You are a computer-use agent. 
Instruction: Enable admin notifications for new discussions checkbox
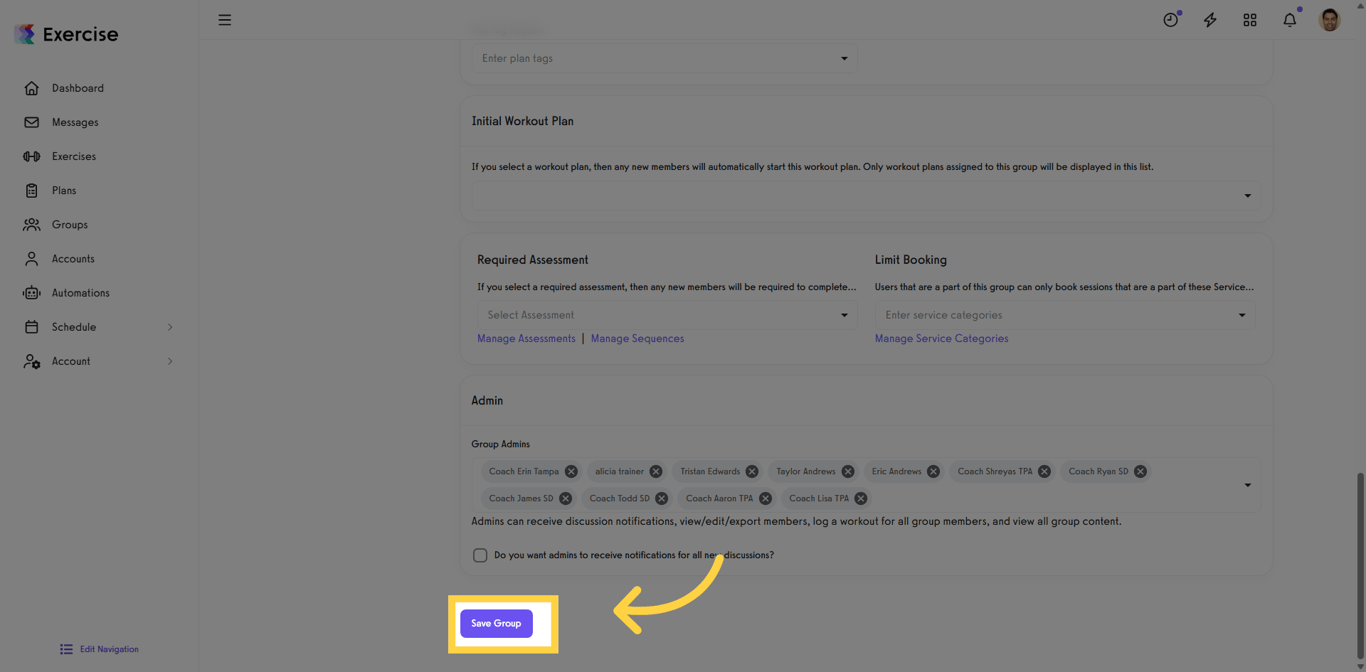[x=480, y=555]
